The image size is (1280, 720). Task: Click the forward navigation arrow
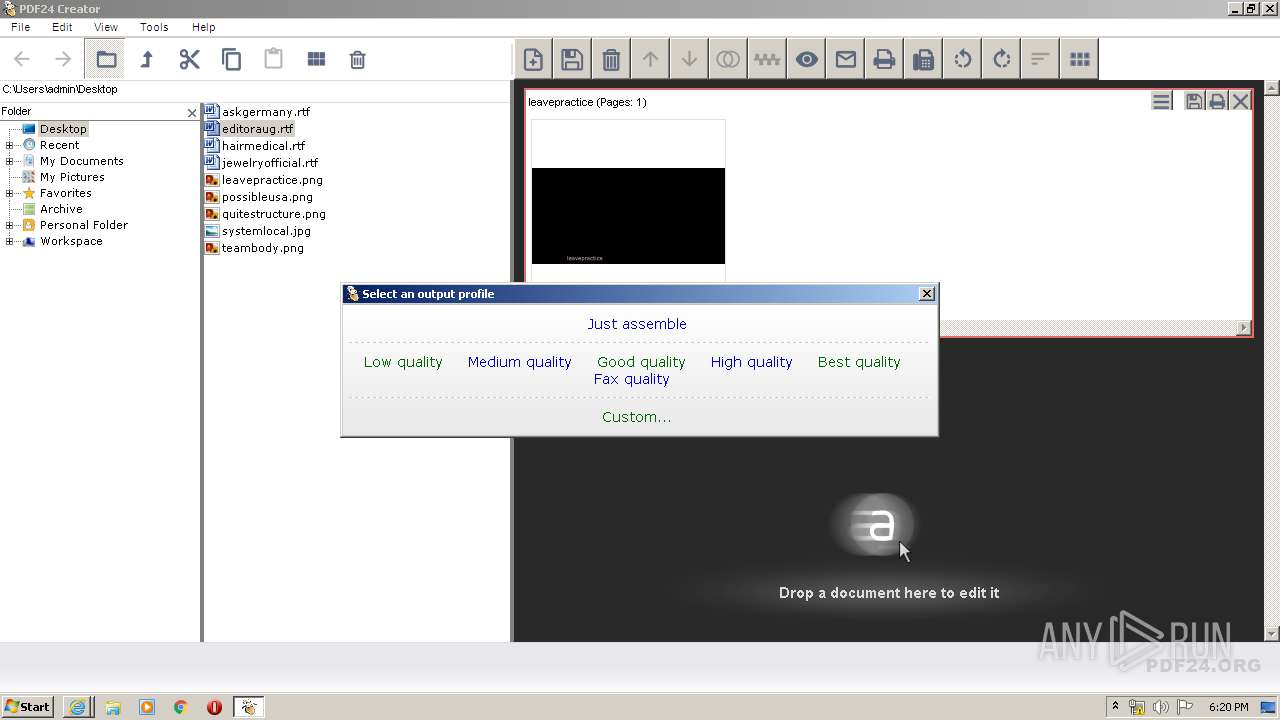(63, 60)
